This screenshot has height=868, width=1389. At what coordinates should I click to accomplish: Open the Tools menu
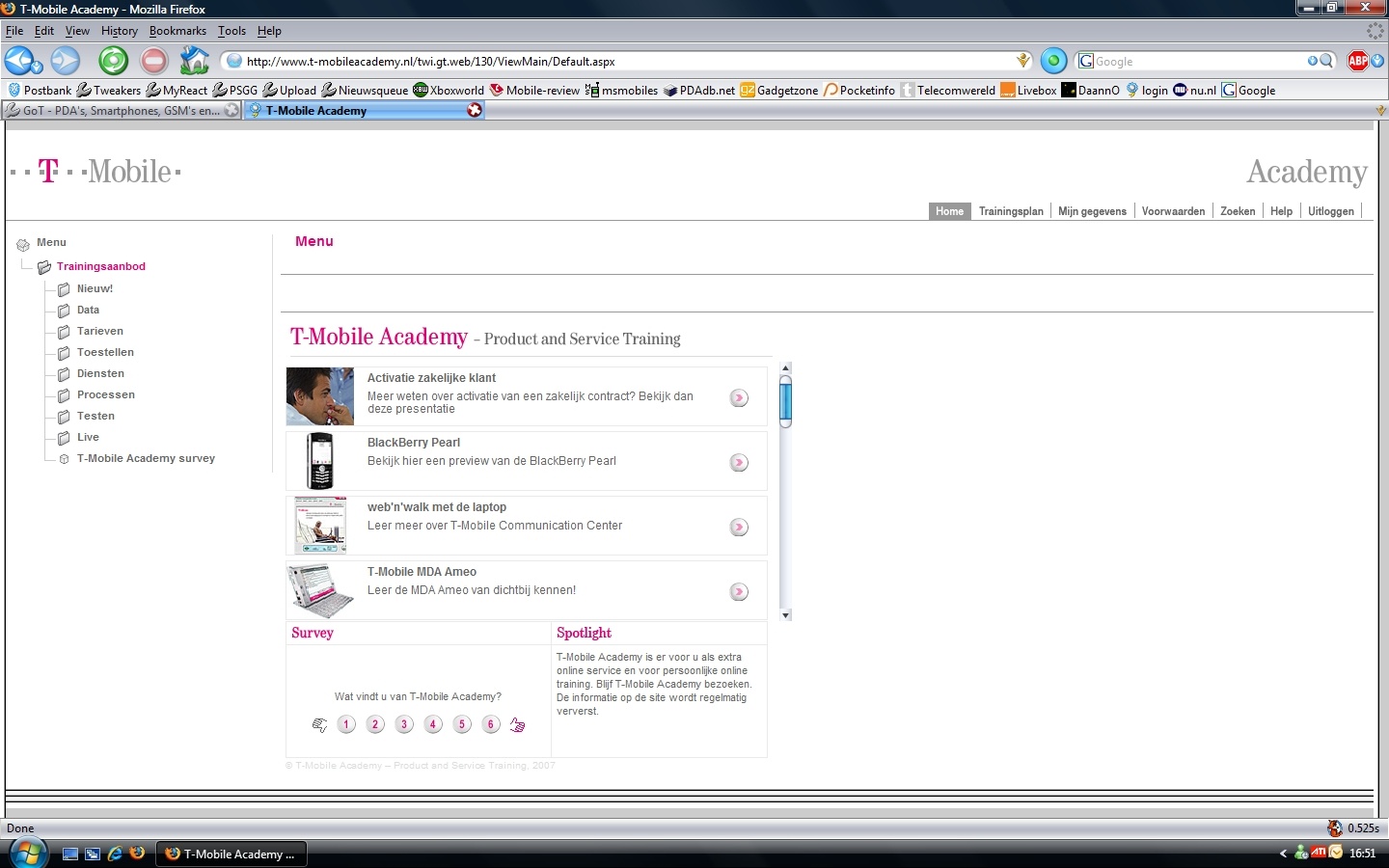pyautogui.click(x=231, y=31)
